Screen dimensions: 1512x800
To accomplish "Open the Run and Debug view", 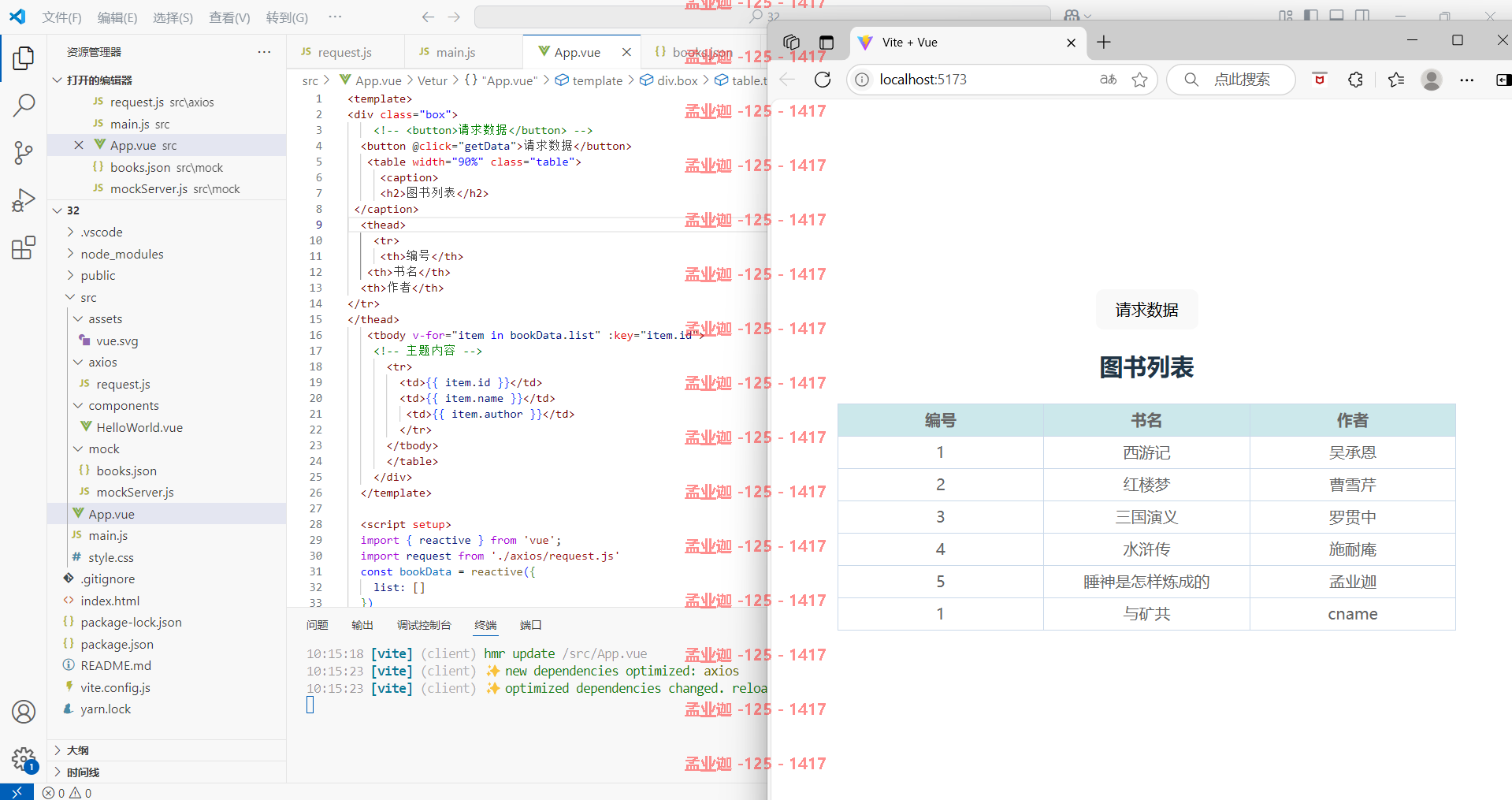I will (24, 200).
